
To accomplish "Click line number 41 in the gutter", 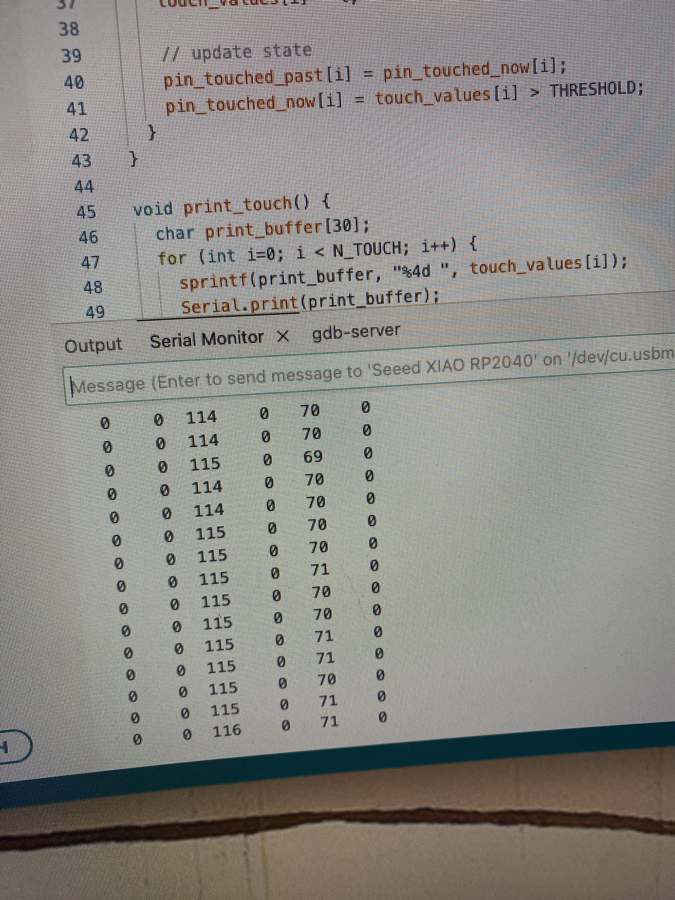I will (x=77, y=108).
